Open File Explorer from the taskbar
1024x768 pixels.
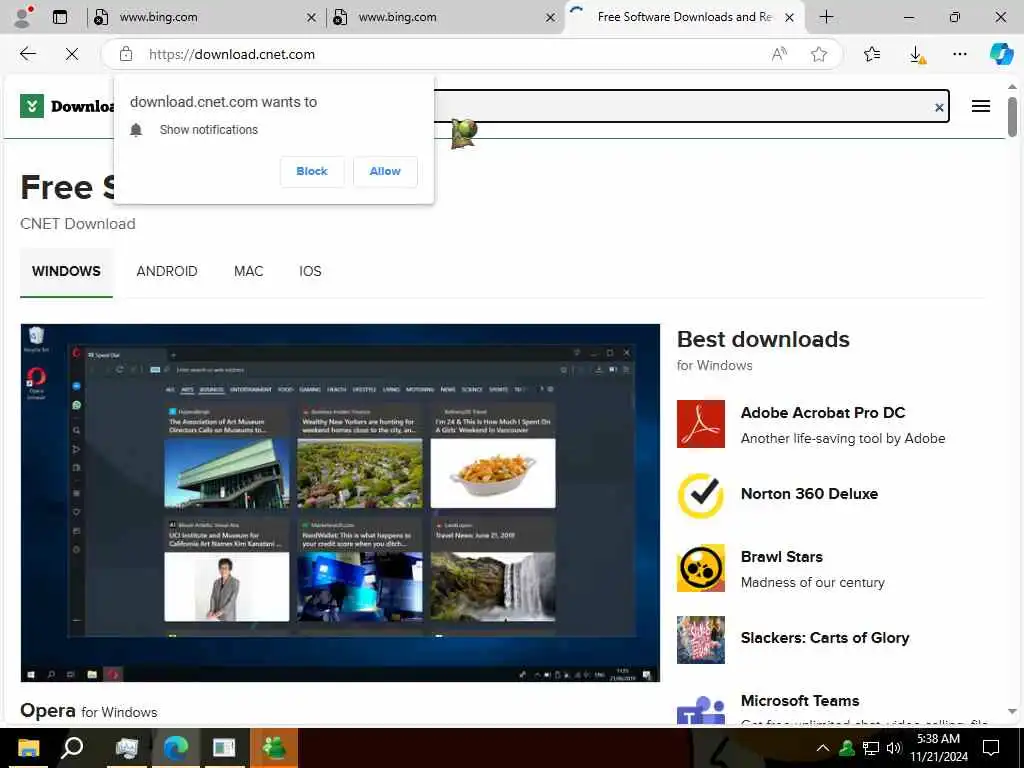pyautogui.click(x=28, y=748)
